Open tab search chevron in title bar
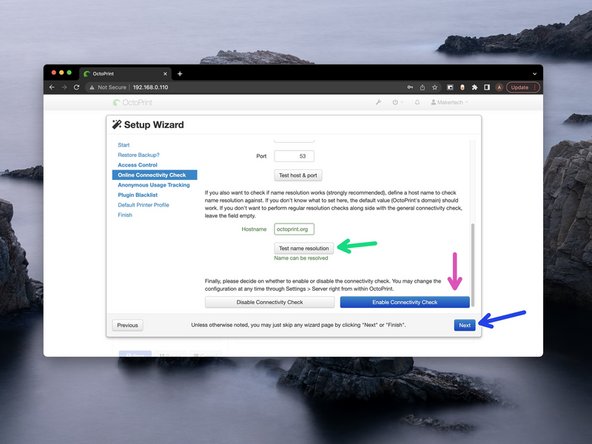The height and width of the screenshot is (444, 592). point(535,74)
